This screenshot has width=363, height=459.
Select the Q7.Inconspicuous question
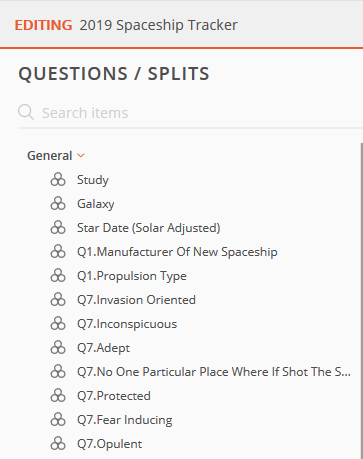pos(127,324)
